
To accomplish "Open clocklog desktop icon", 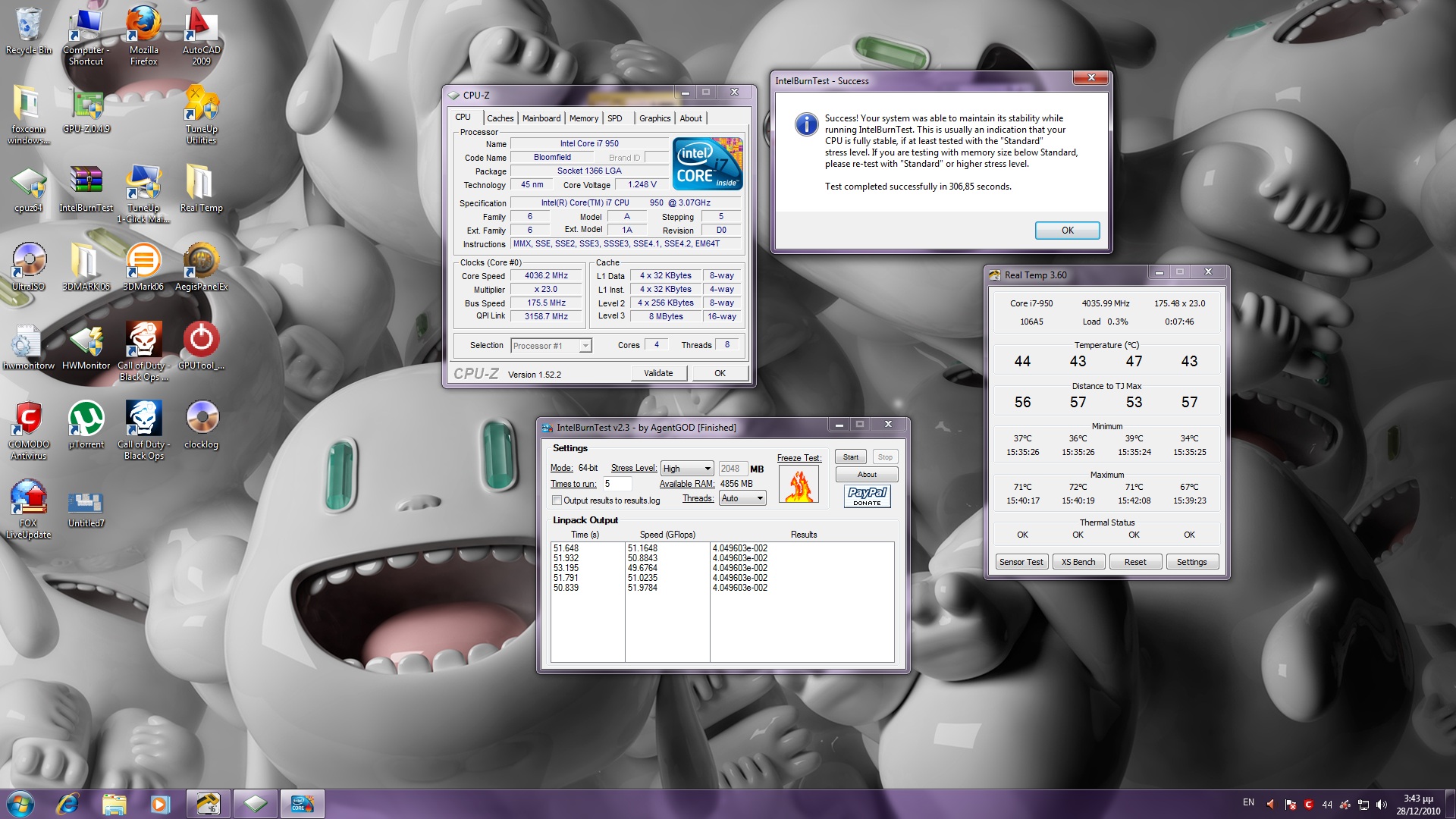I will click(201, 425).
